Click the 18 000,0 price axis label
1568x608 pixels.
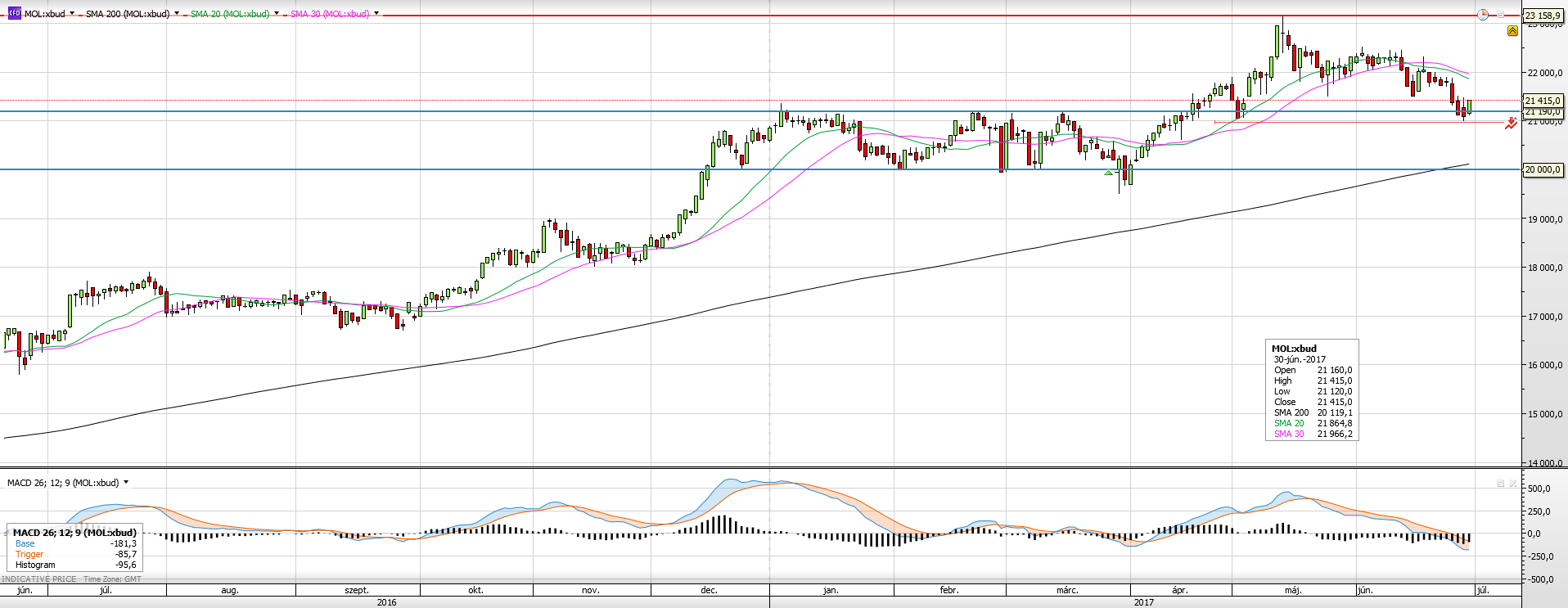[1546, 268]
